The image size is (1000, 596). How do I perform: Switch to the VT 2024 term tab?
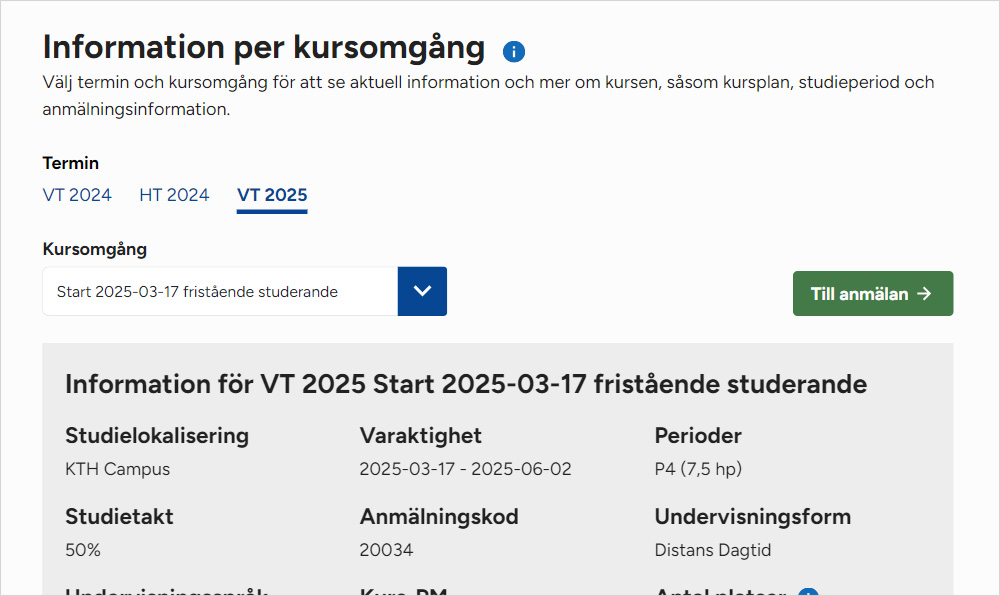(77, 195)
